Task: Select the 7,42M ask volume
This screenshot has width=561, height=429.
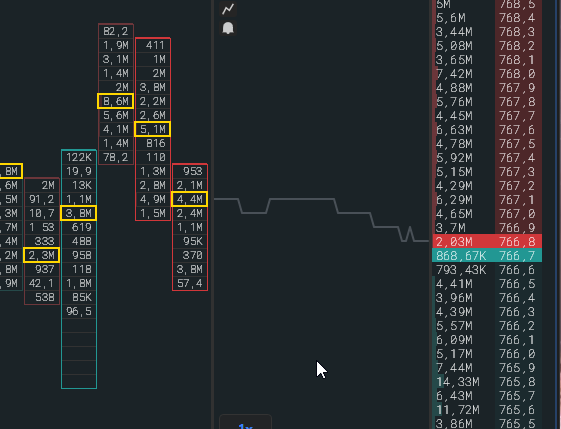Action: tap(454, 74)
